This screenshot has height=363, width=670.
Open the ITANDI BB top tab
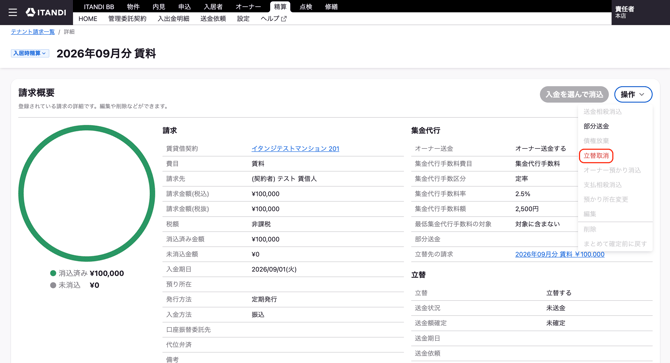pyautogui.click(x=99, y=6)
